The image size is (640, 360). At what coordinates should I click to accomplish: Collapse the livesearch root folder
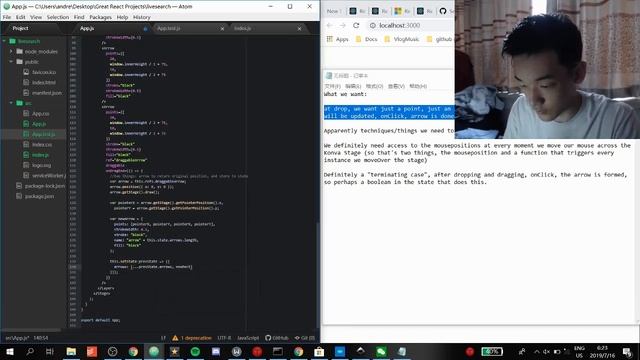tap(4, 41)
